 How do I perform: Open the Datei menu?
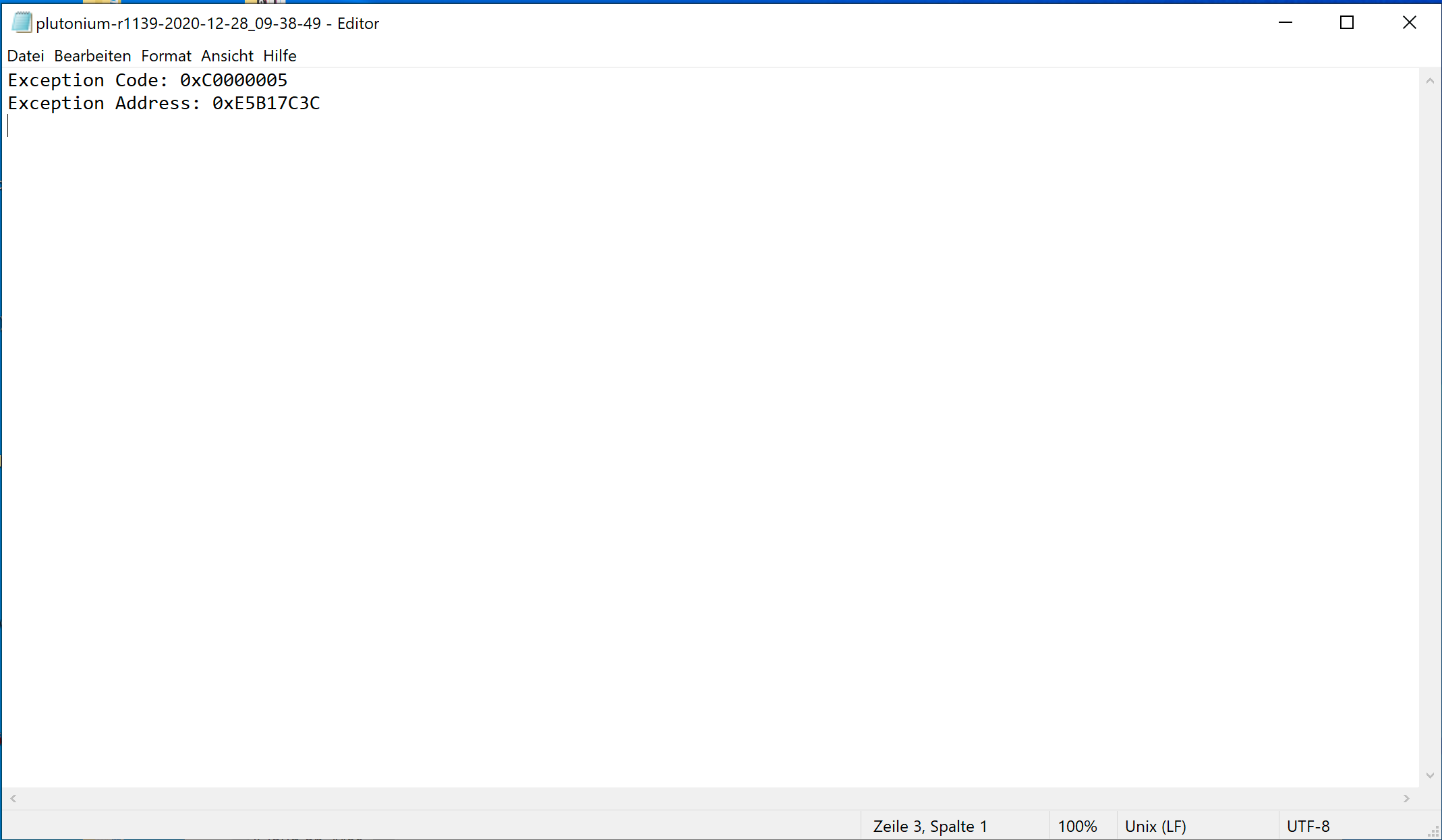click(26, 56)
